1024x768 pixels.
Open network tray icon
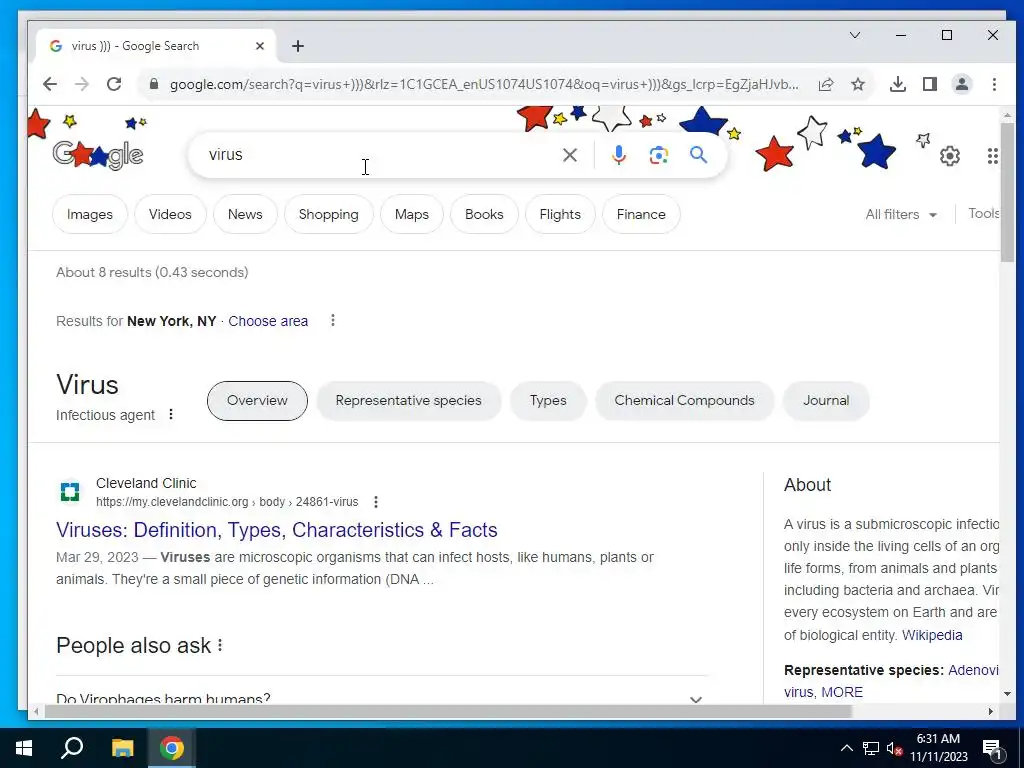(871, 748)
